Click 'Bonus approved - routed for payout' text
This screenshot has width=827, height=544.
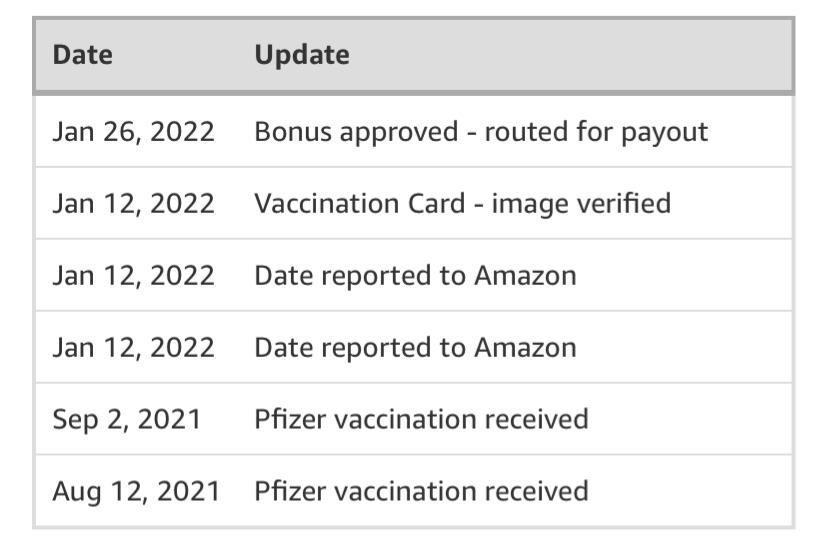pyautogui.click(x=480, y=131)
